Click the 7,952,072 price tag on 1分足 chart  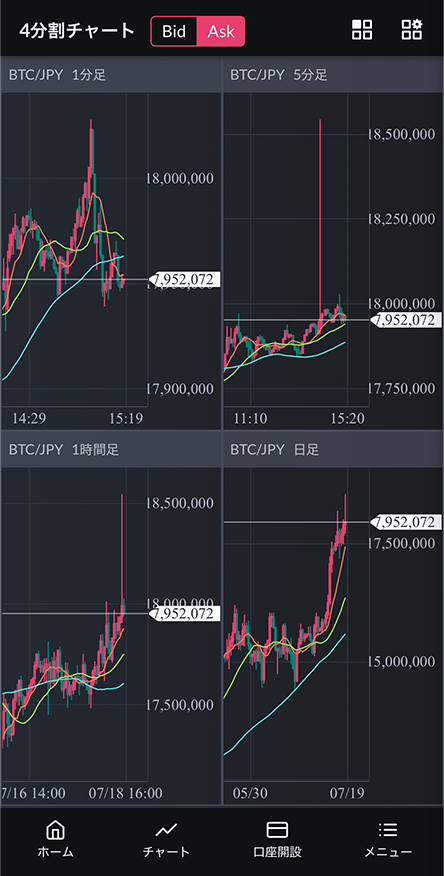pyautogui.click(x=184, y=279)
